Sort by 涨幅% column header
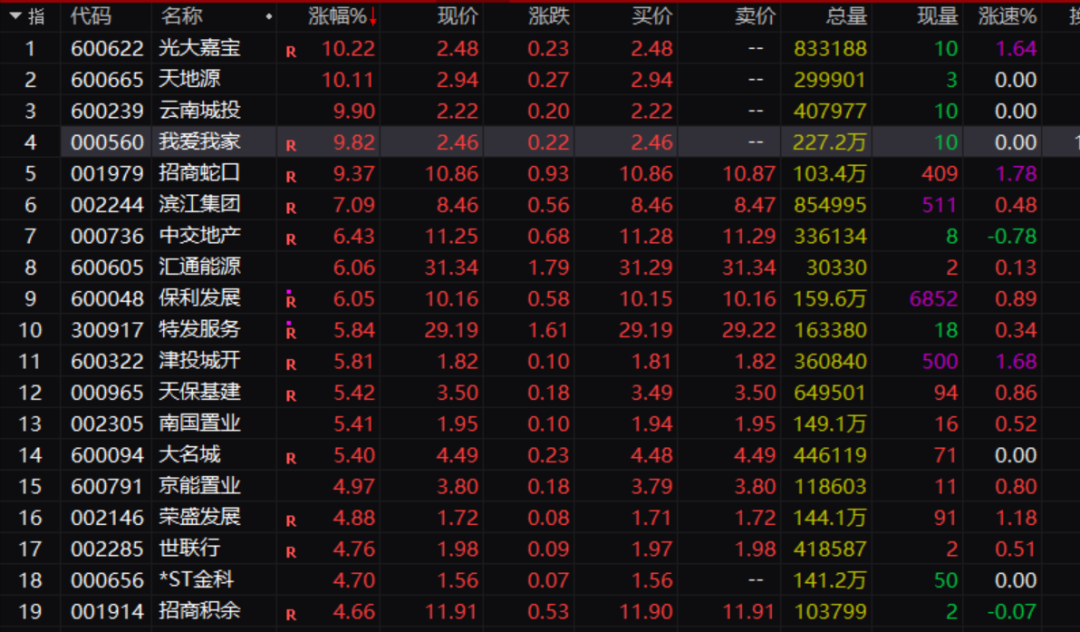Screen dimensions: 1080x632 (x=338, y=16)
